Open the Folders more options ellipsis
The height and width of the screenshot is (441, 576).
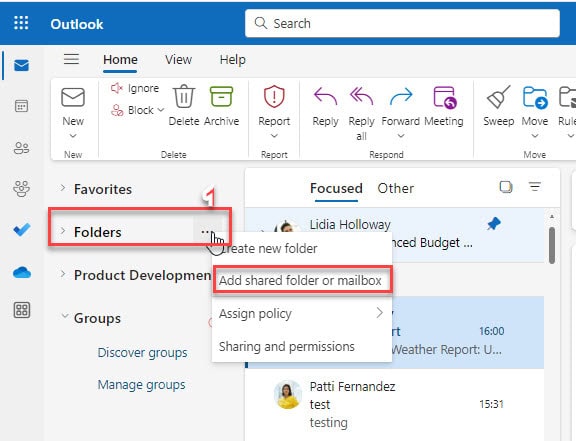[205, 232]
